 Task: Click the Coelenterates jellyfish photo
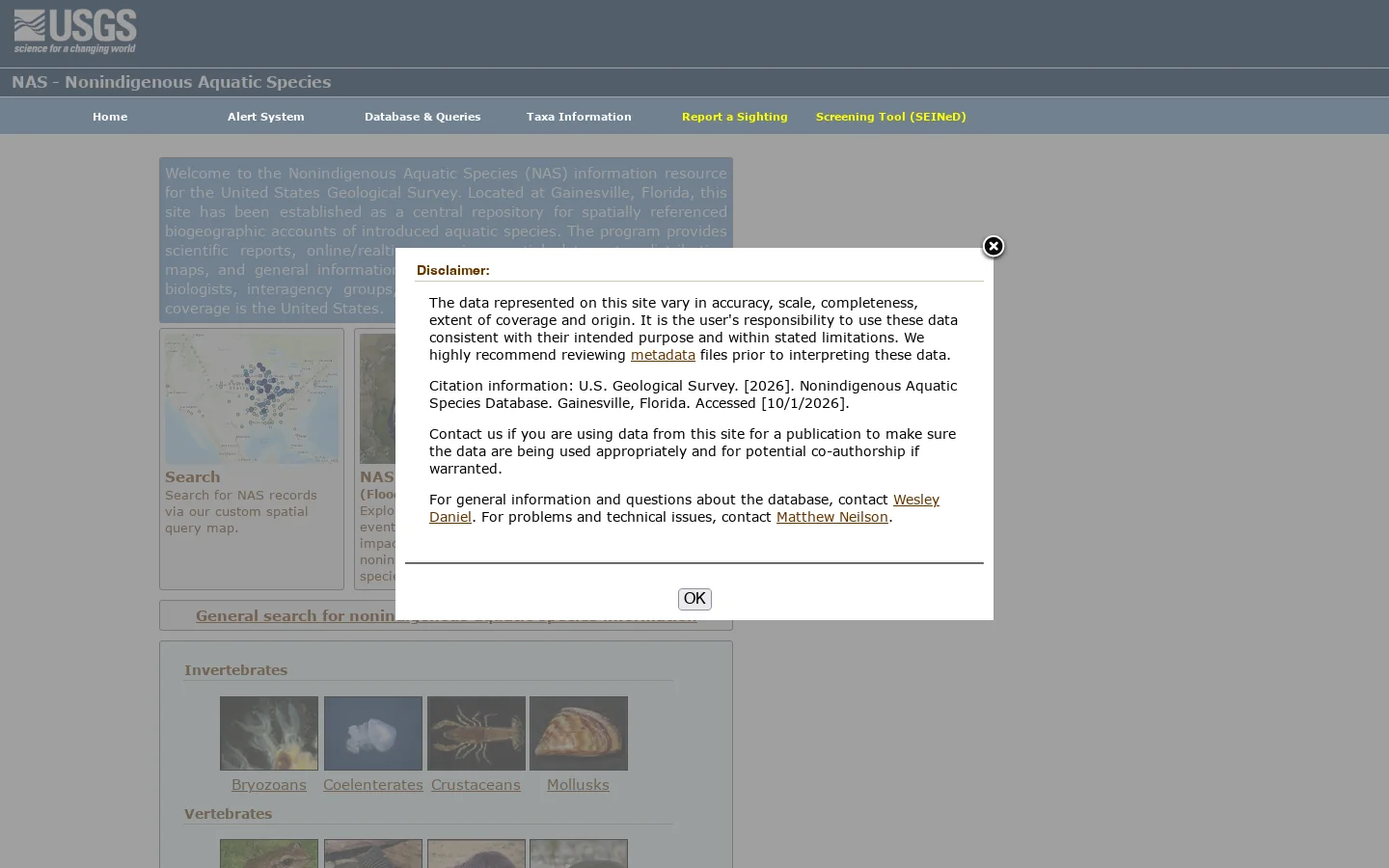tap(373, 733)
